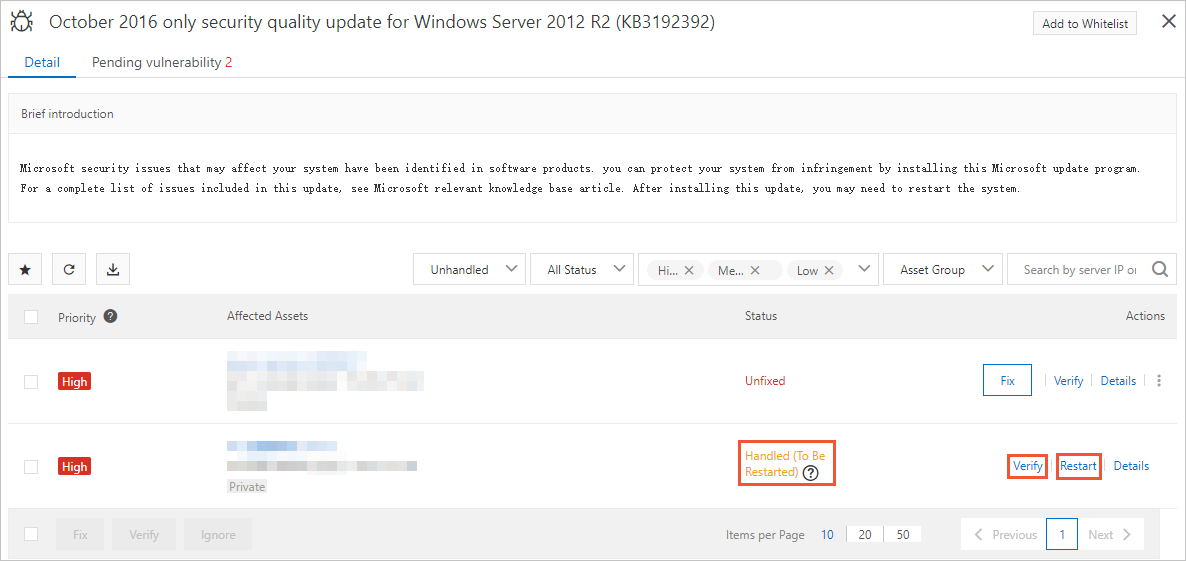Click the bulk Verify button in footer

(144, 535)
